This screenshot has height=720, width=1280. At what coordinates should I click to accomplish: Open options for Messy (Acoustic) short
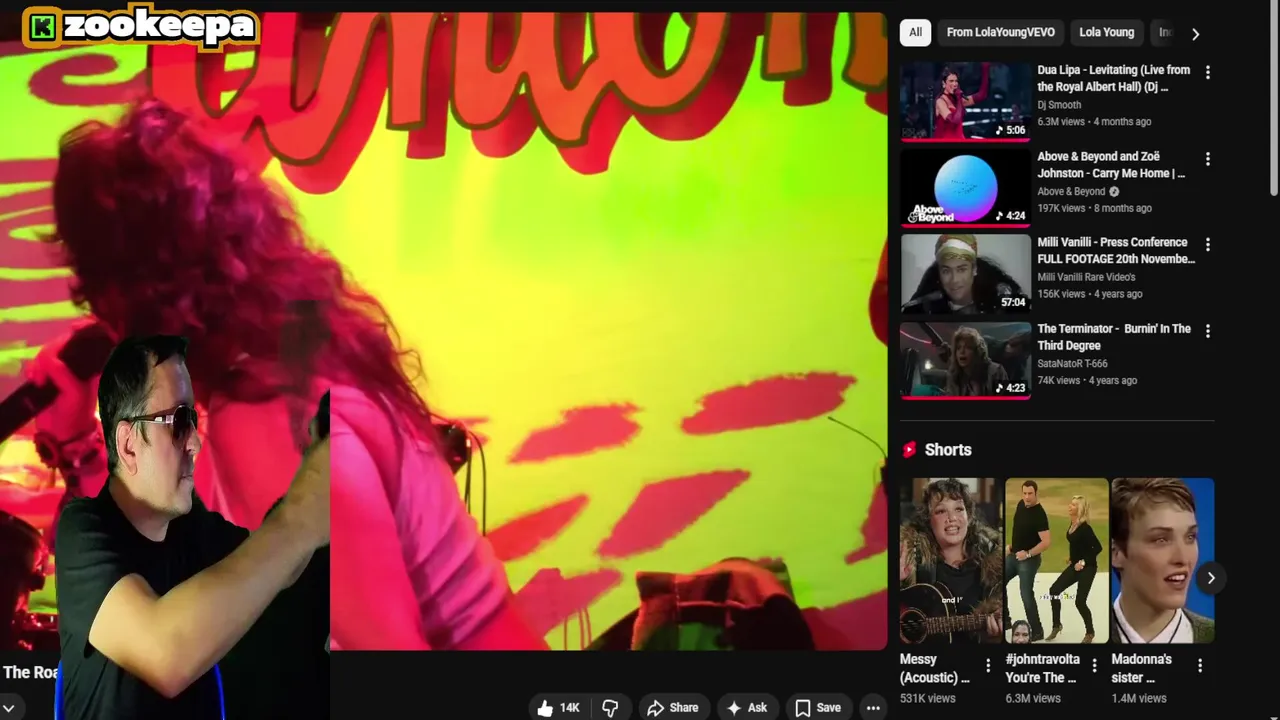988,666
